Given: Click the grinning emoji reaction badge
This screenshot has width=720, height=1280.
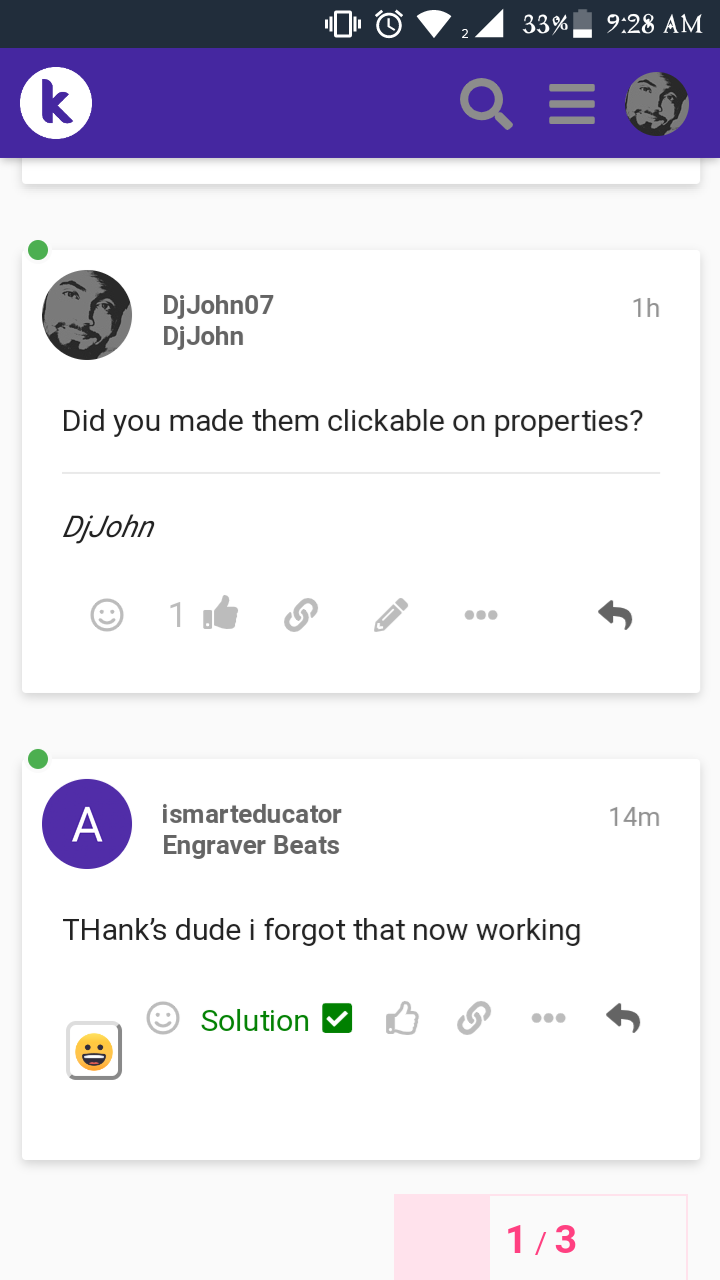Looking at the screenshot, I should tap(94, 1051).
